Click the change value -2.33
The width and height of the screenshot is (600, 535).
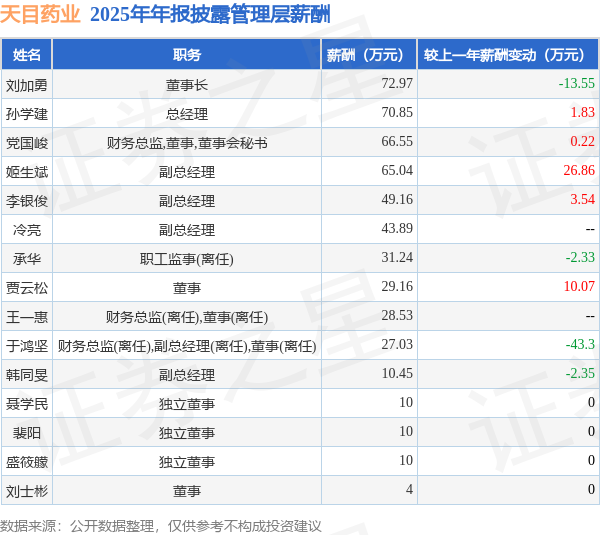point(580,258)
